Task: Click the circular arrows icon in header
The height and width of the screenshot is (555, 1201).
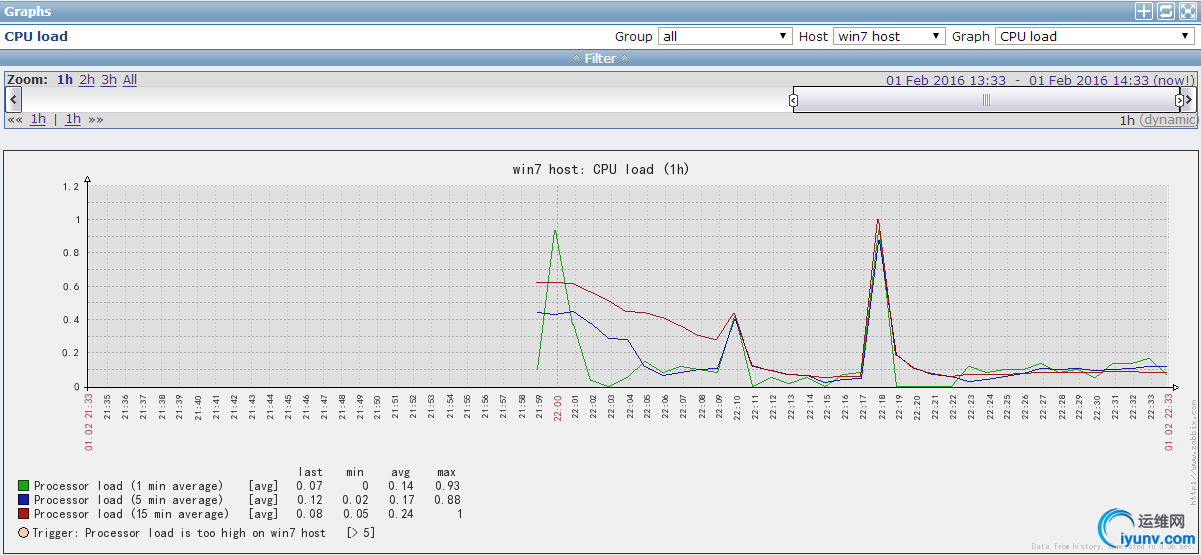Action: tap(1166, 11)
